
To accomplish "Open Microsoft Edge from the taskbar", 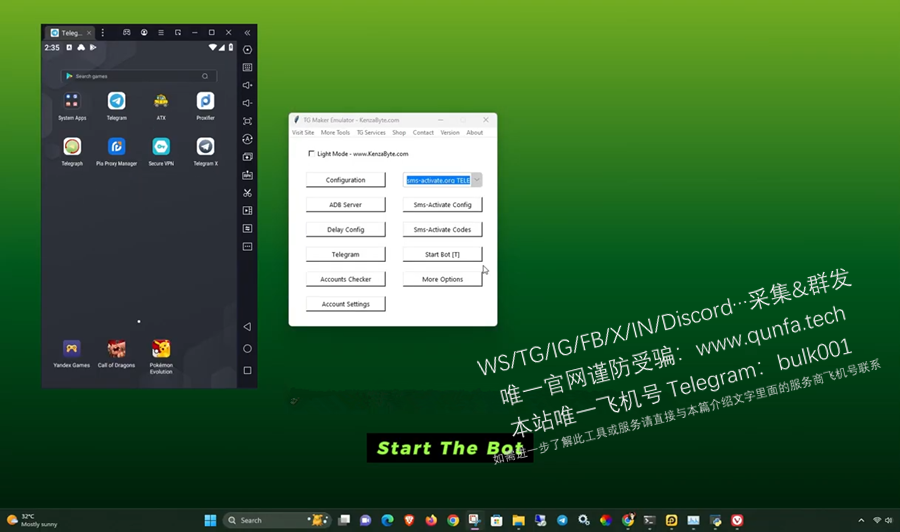I will 387,520.
